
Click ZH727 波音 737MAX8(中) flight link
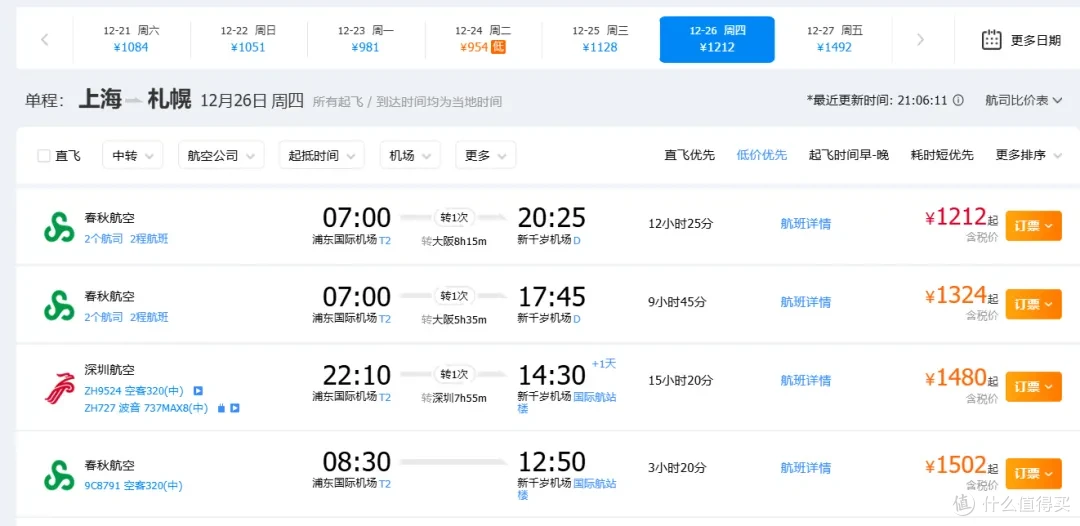146,408
